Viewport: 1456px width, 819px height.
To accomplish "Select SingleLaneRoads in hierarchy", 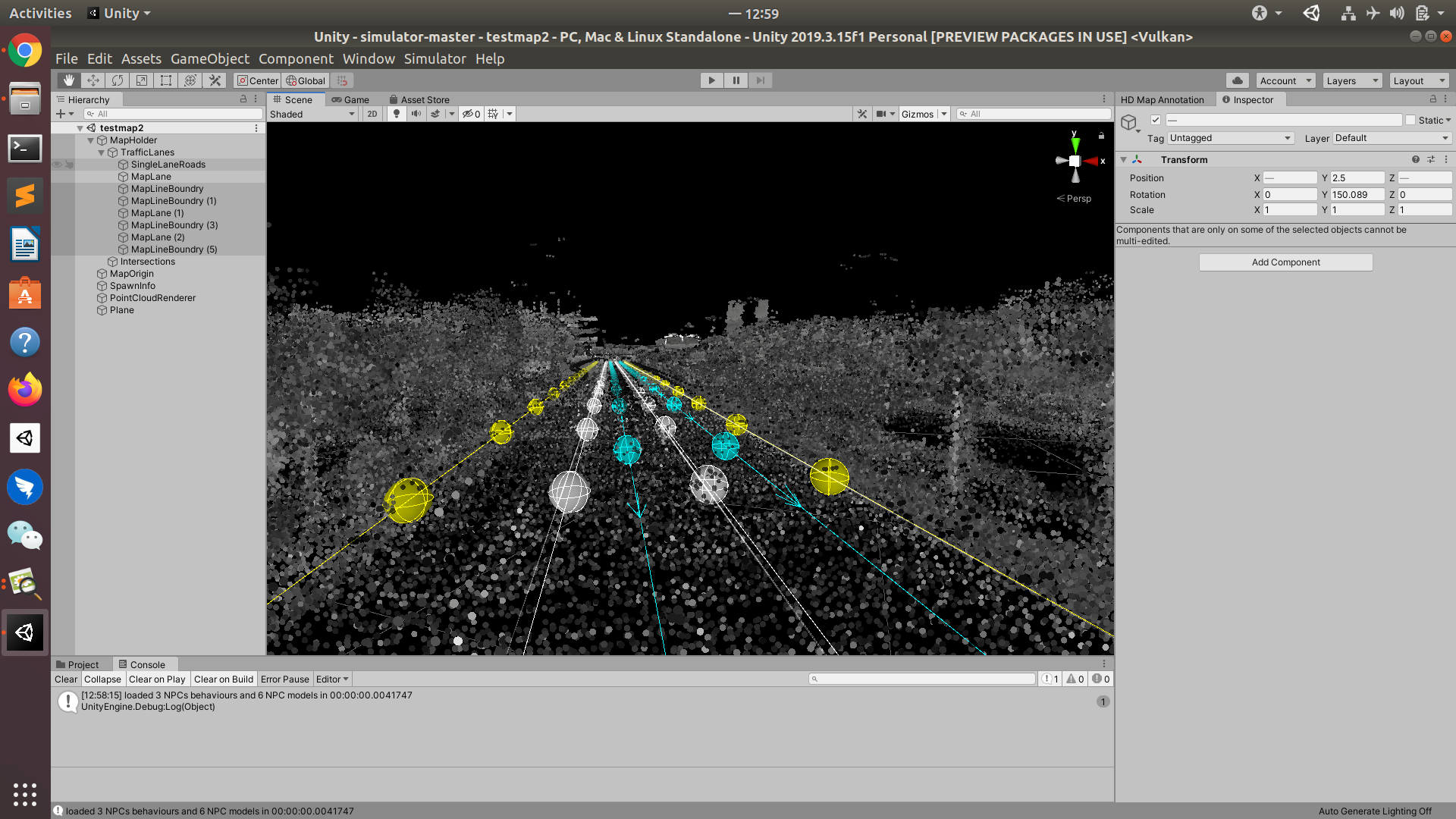I will pos(168,165).
